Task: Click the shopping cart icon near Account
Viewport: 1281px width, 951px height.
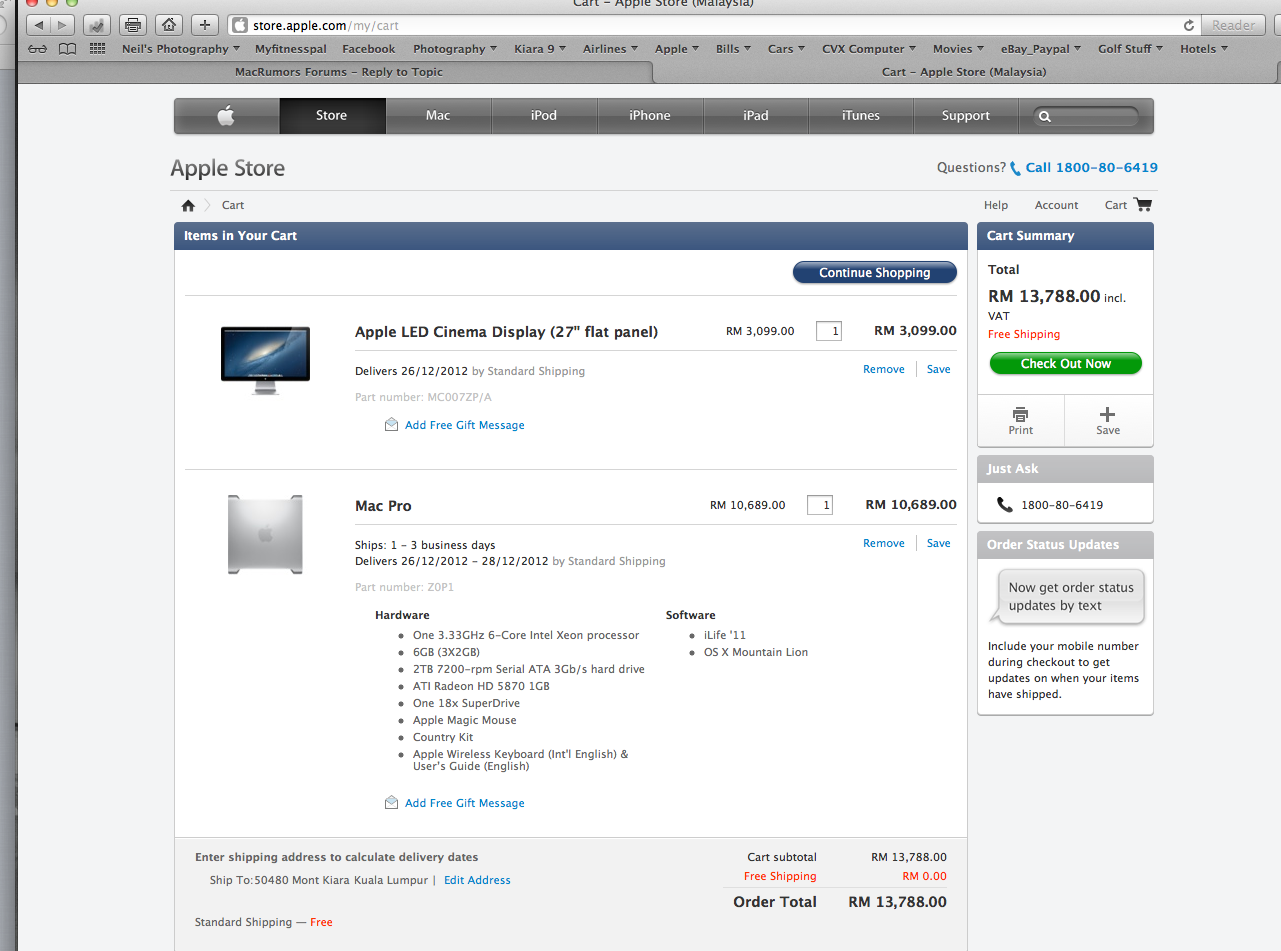Action: 1143,204
